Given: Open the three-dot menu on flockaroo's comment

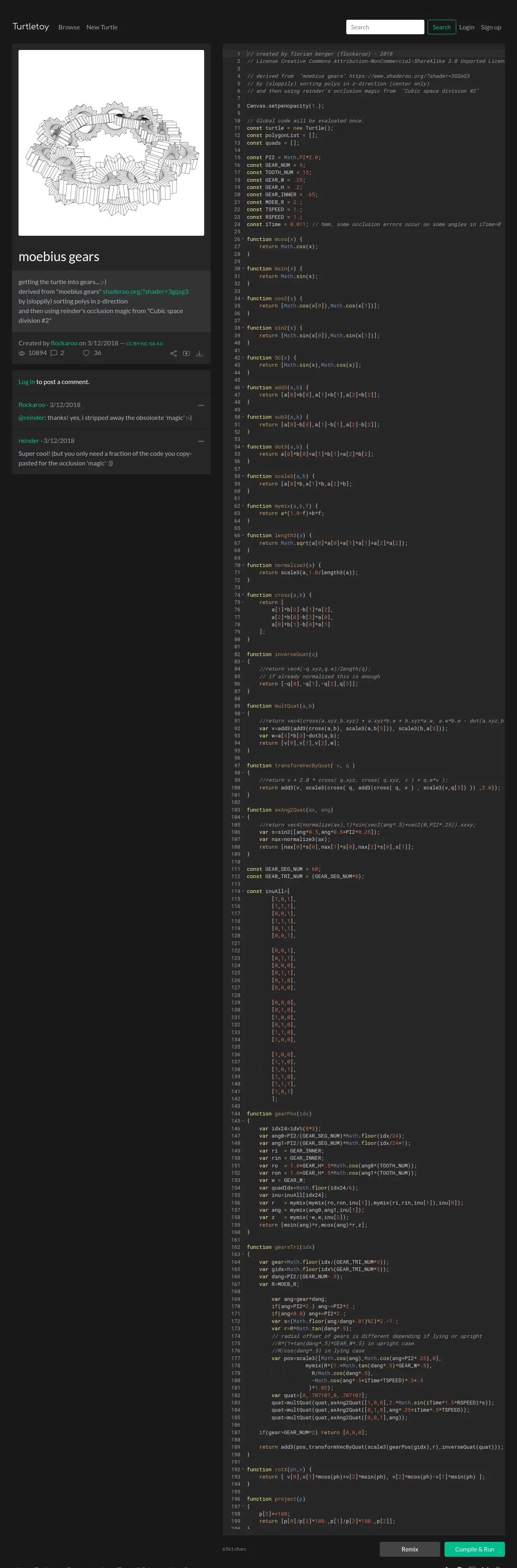Looking at the screenshot, I should pyautogui.click(x=201, y=405).
